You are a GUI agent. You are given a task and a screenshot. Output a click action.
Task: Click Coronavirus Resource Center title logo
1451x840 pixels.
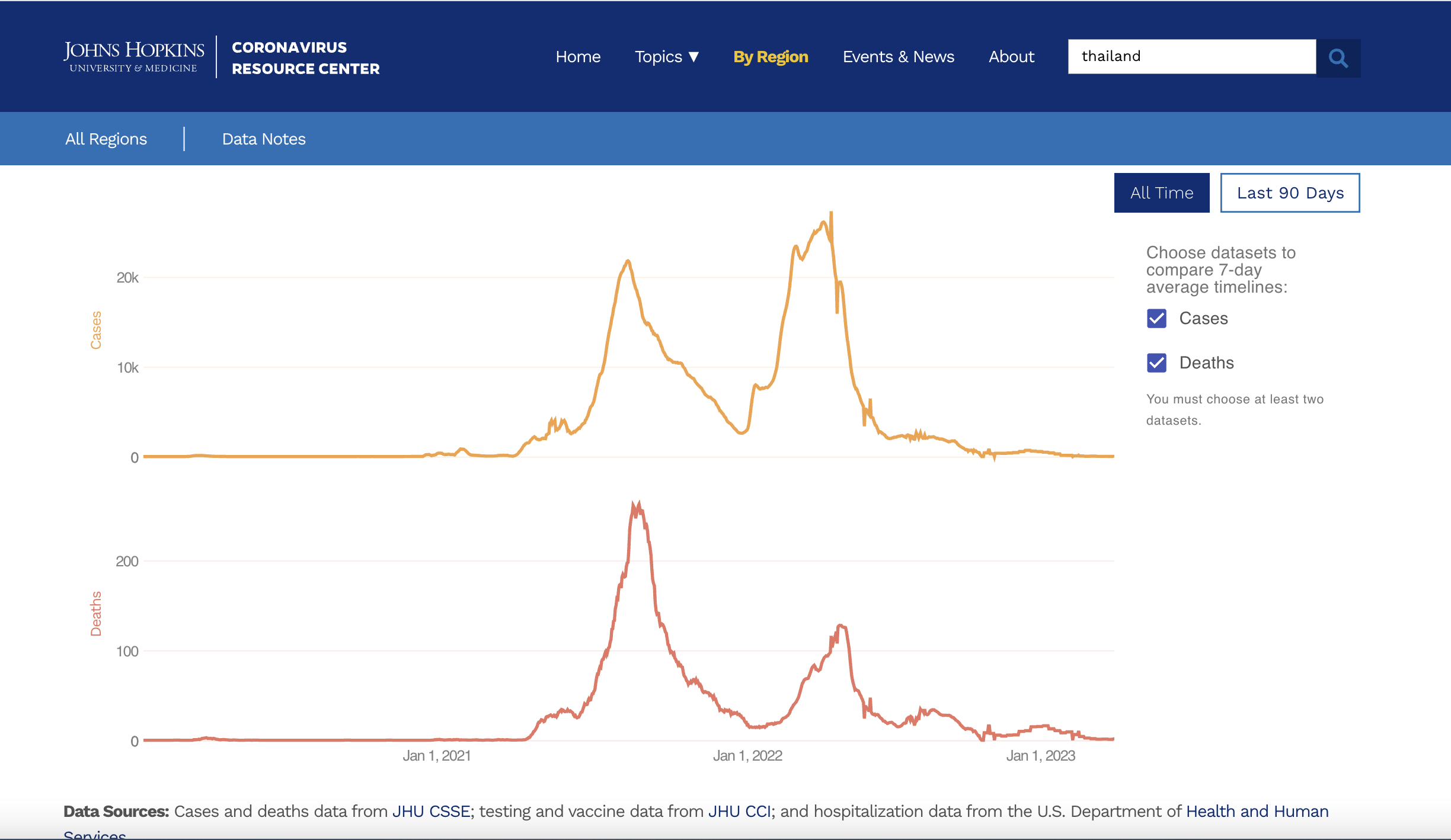pos(305,57)
